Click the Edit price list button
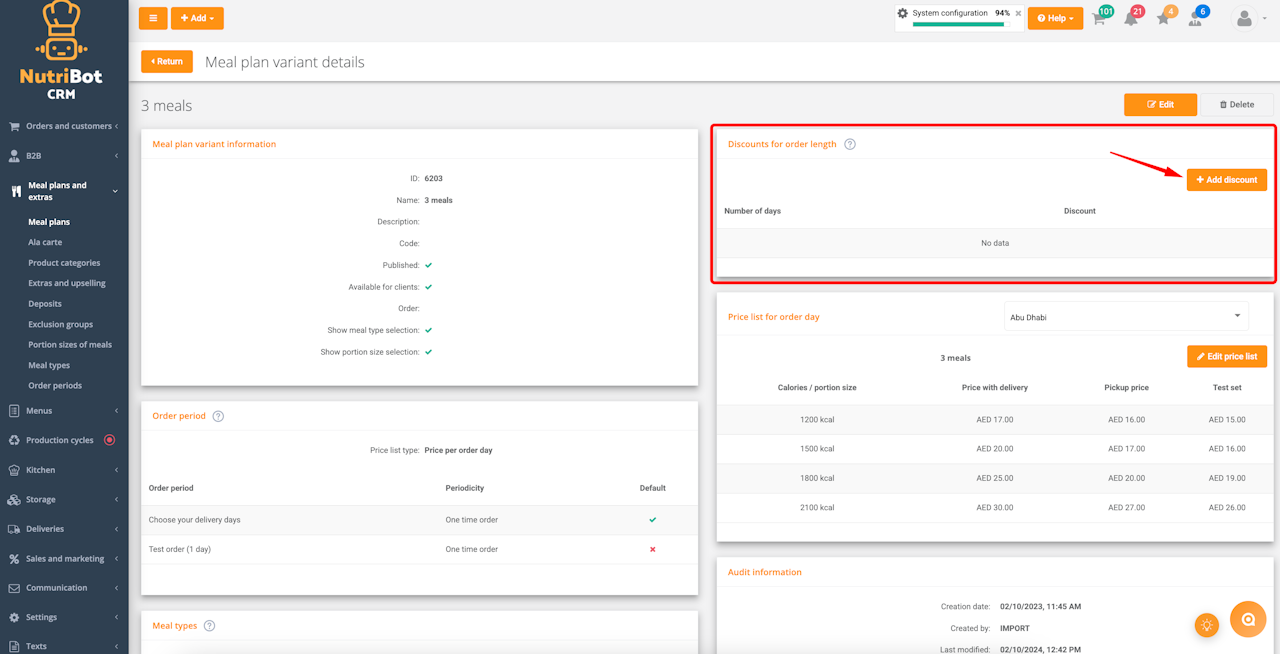 [x=1227, y=357]
